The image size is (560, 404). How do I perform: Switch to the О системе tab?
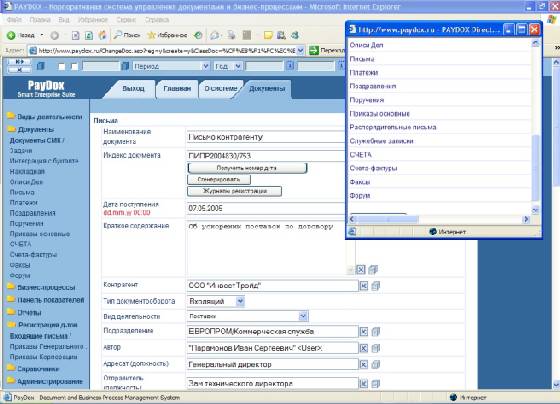(221, 89)
